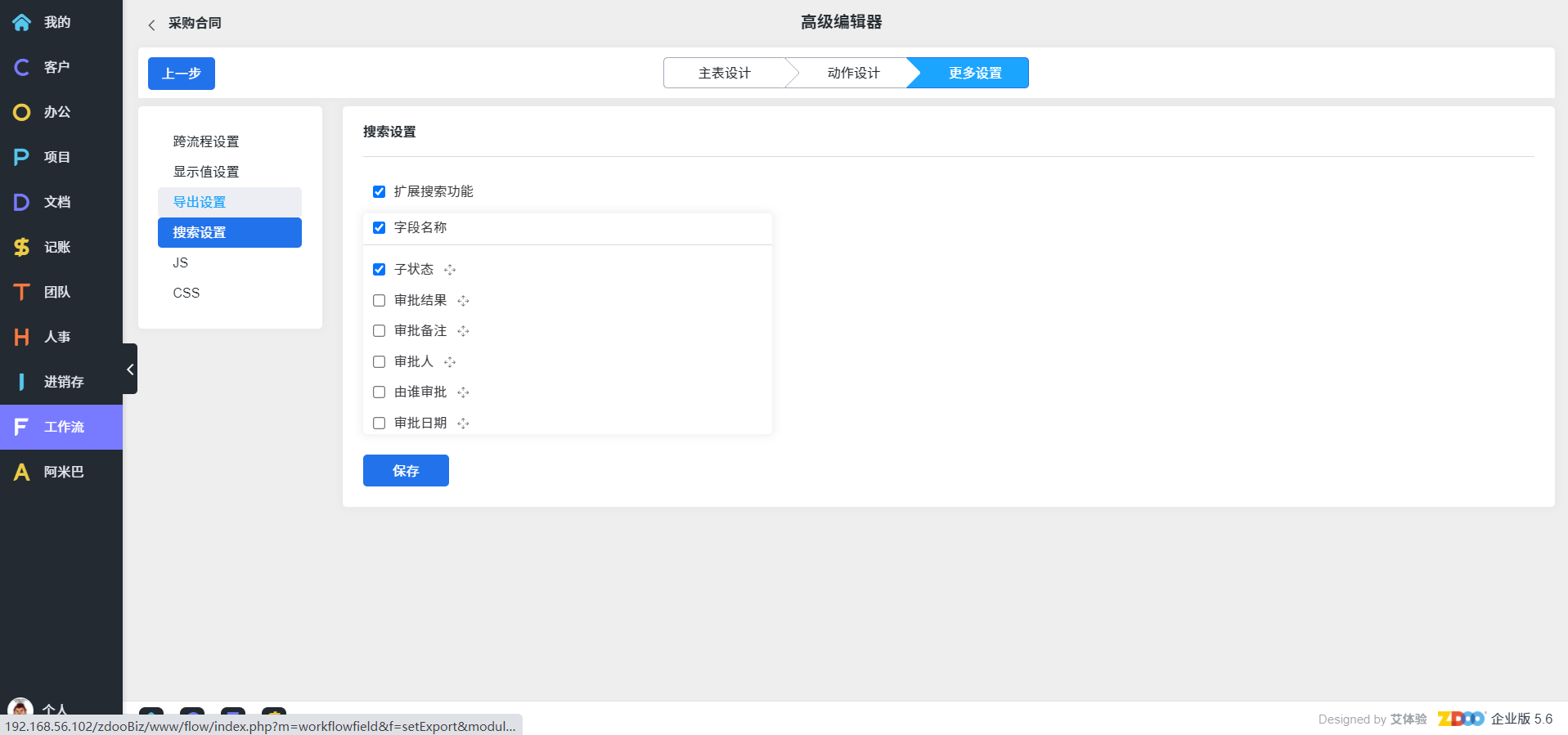
Task: Click the 保存 button
Action: (x=406, y=471)
